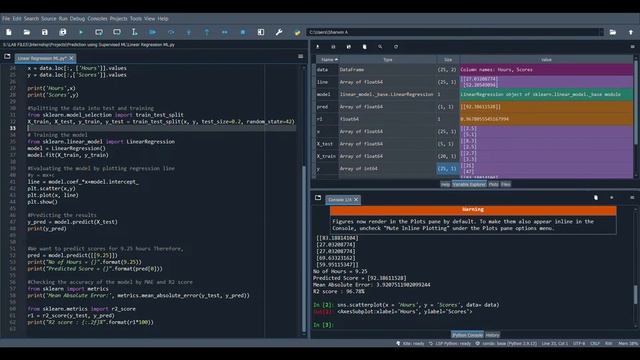The height and width of the screenshot is (360, 640).
Task: Stop debugging with the square icon
Action: point(242,32)
